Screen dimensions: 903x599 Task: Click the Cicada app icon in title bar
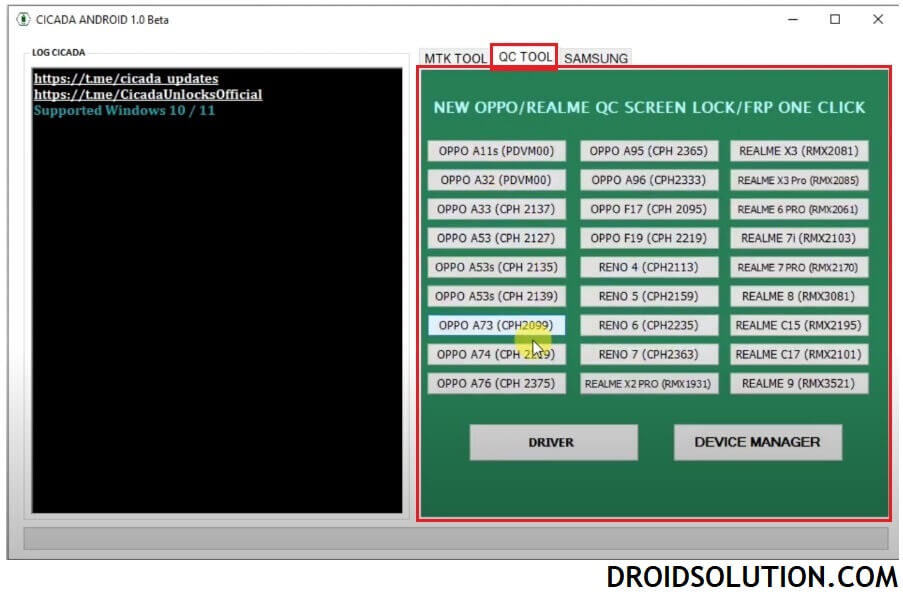click(23, 20)
